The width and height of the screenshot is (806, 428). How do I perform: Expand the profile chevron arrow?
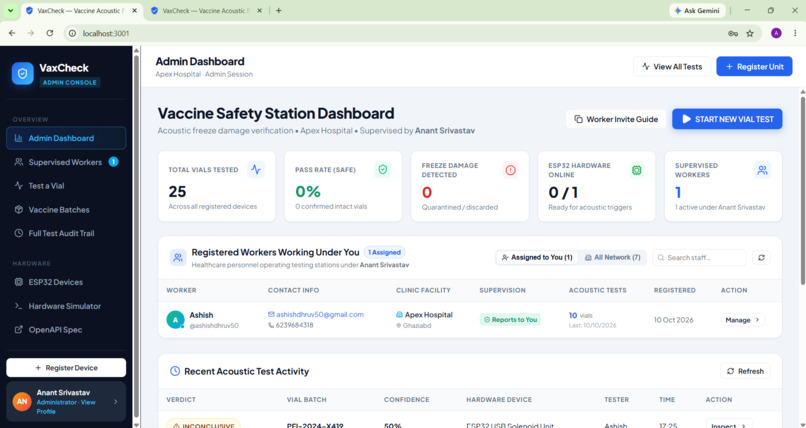pyautogui.click(x=116, y=402)
